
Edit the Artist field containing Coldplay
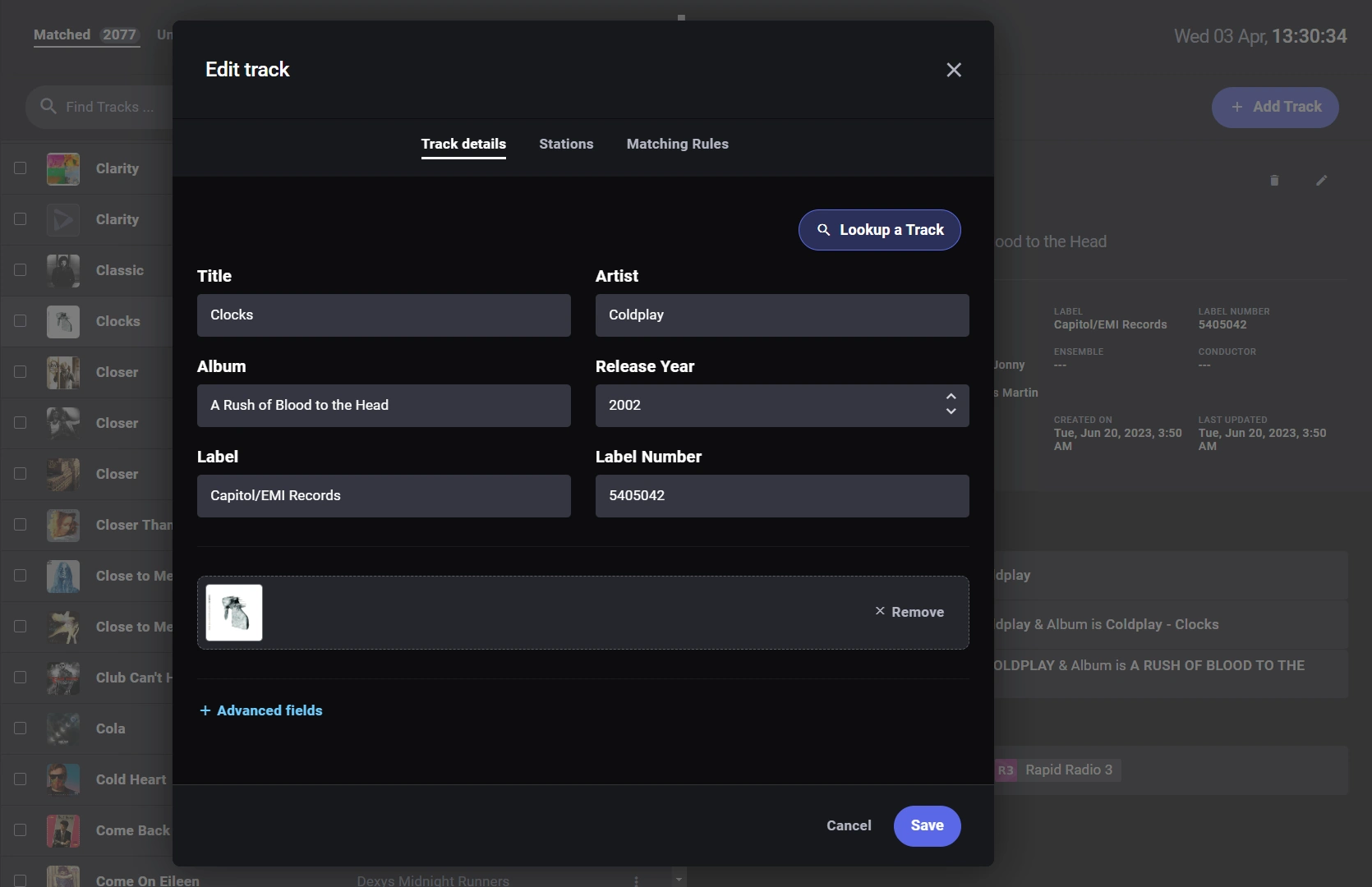(782, 315)
